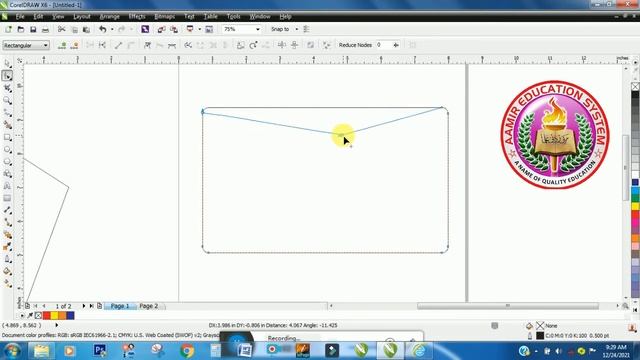This screenshot has height=360, width=640.
Task: Open Google Chrome from the taskbar
Action: [187, 351]
